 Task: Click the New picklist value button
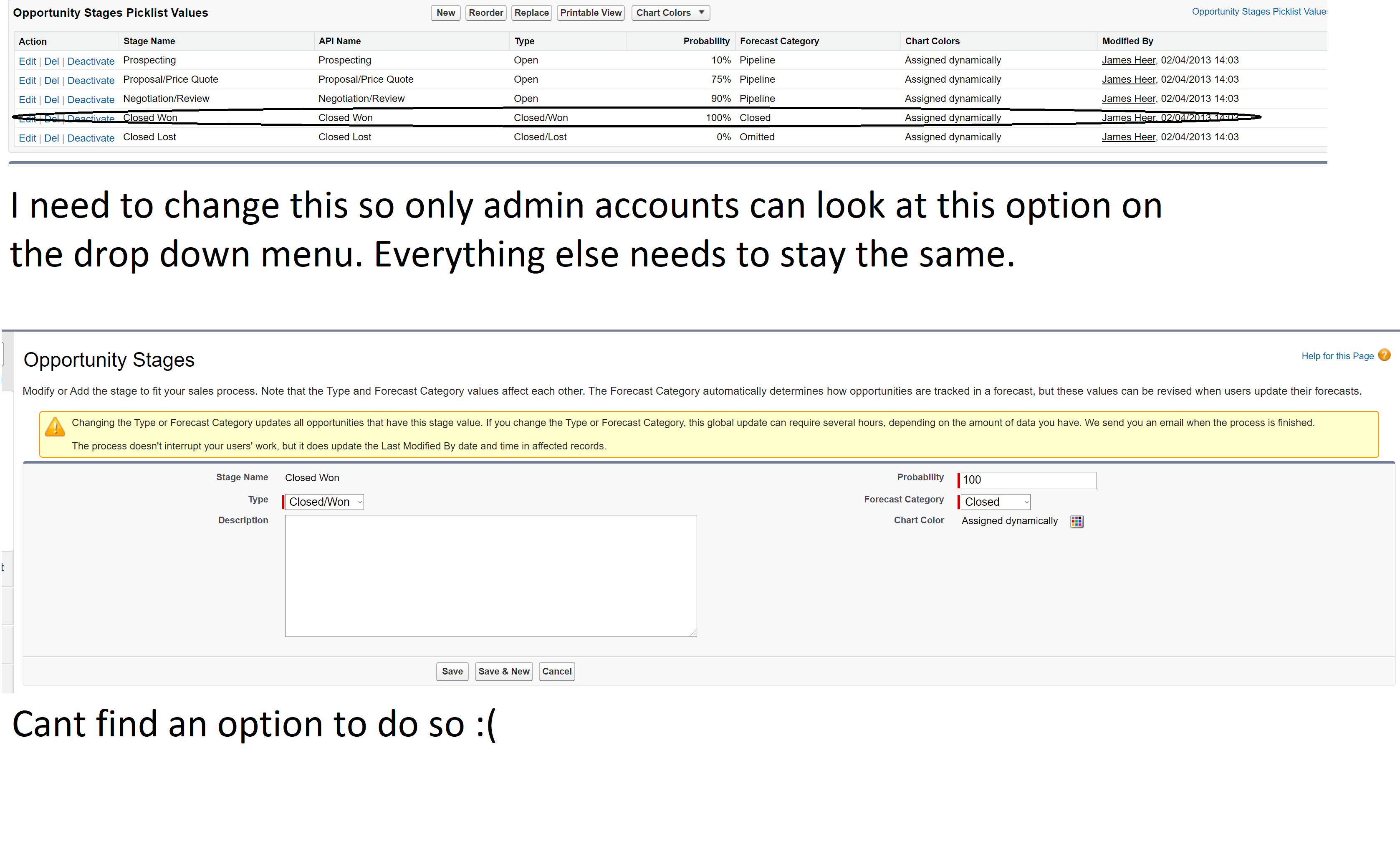[x=445, y=13]
